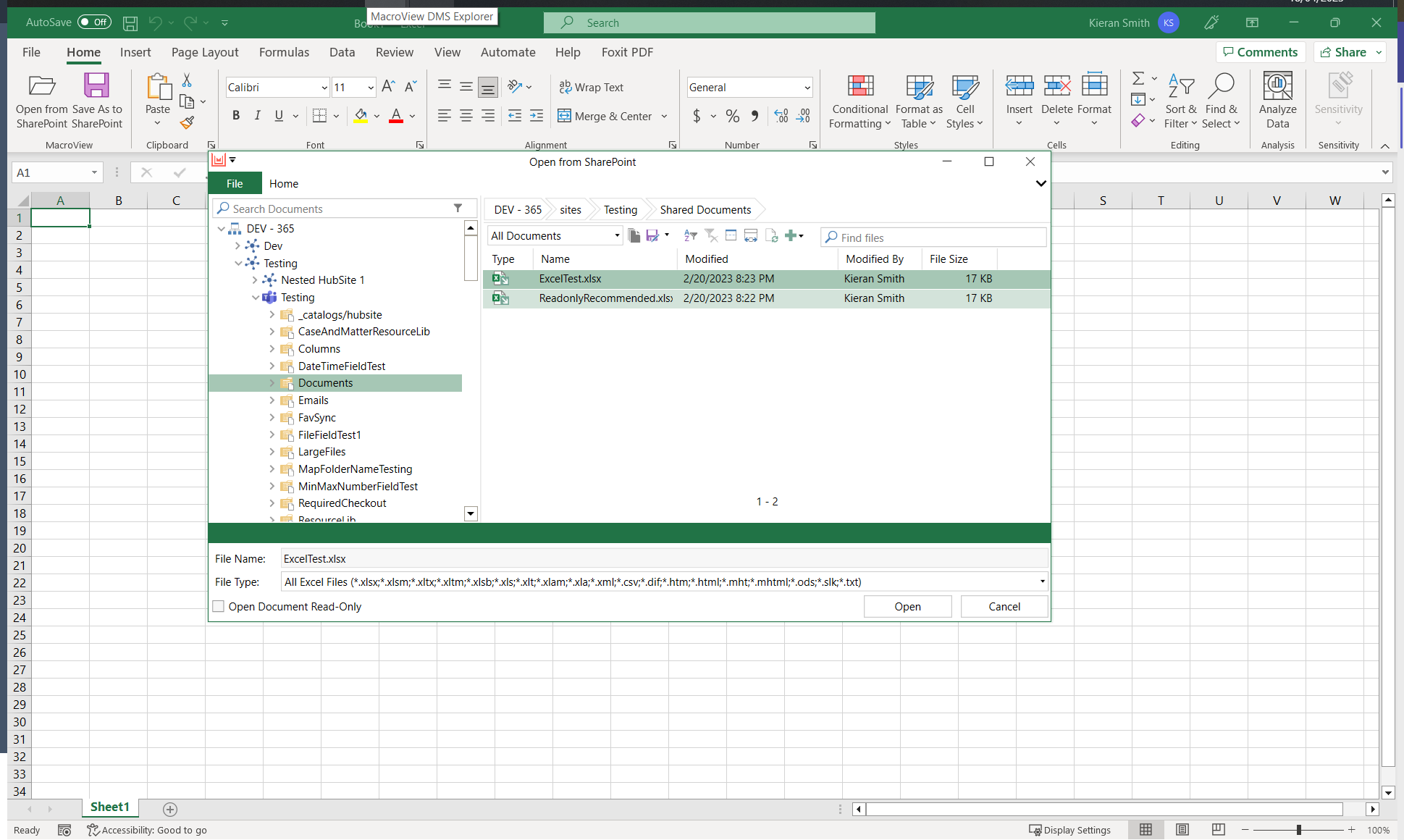Click the clear filter icon in dialog toolbar

[x=711, y=235]
